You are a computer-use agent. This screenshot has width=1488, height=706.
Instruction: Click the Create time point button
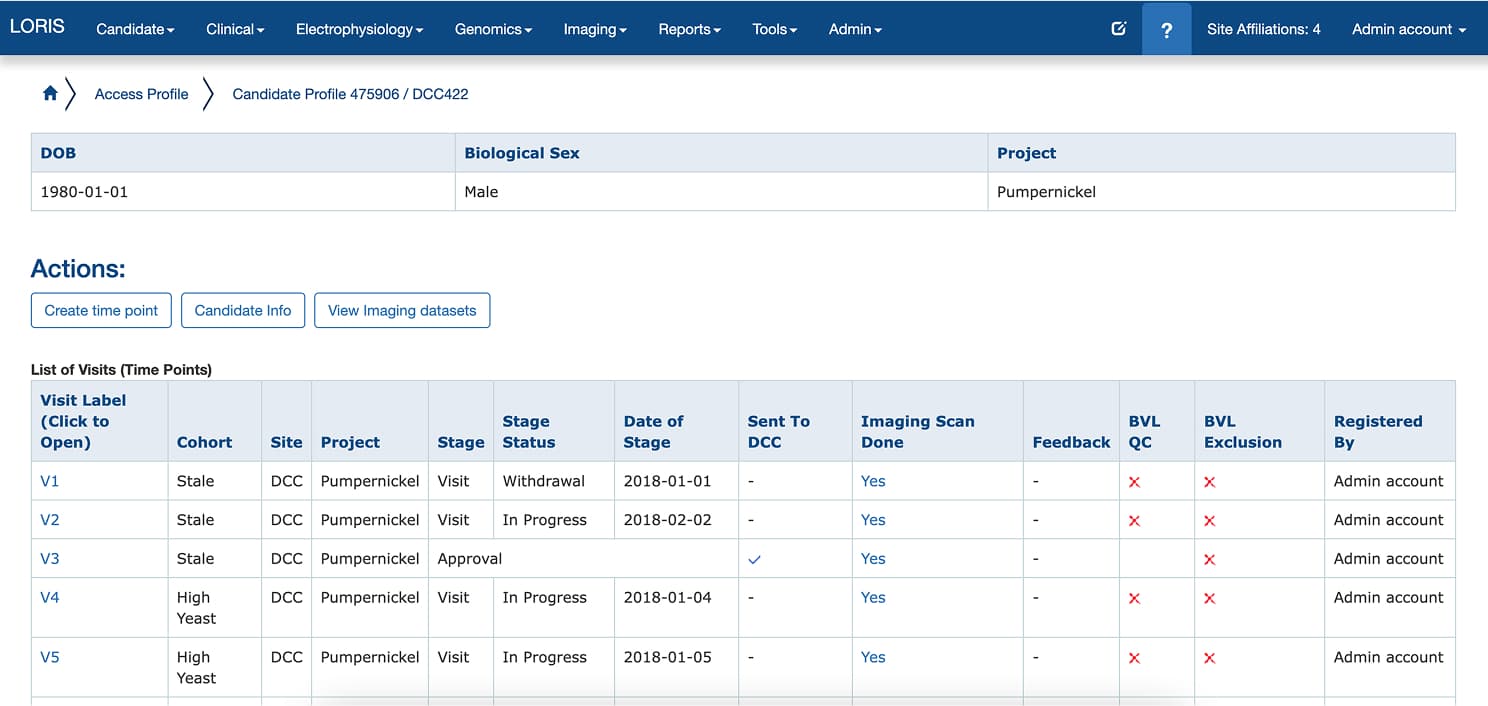101,310
